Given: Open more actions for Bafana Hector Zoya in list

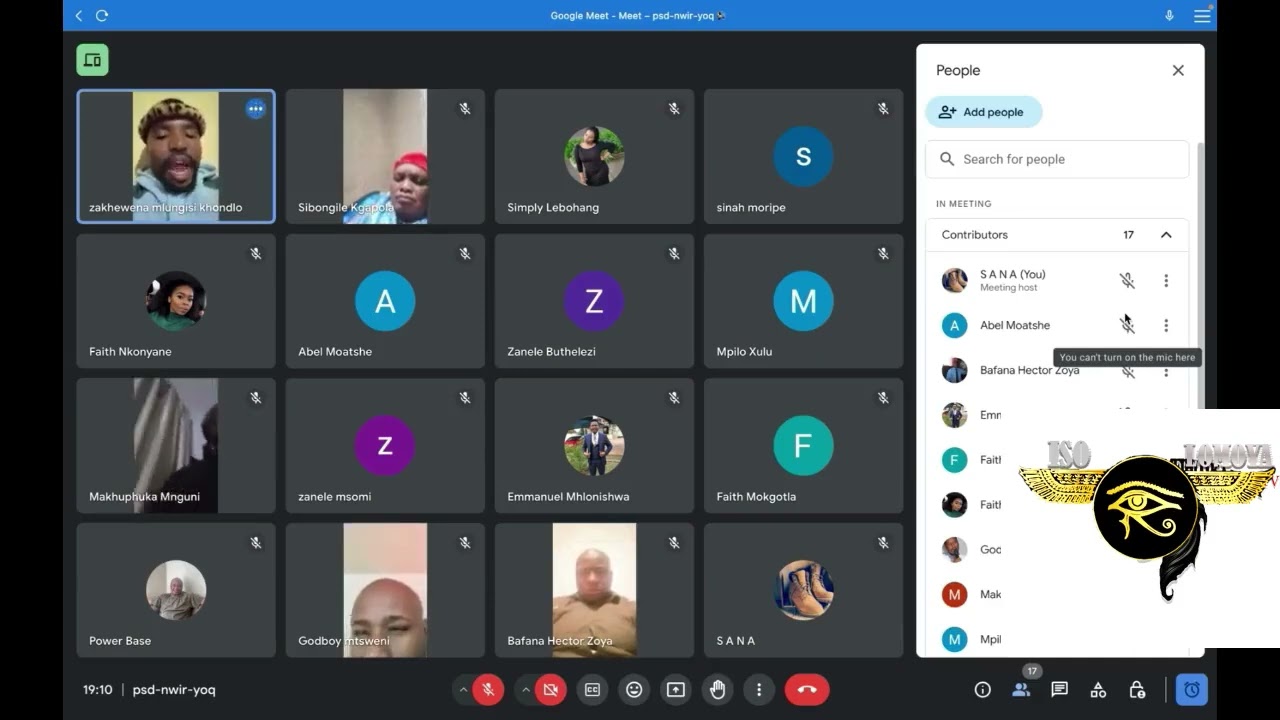Looking at the screenshot, I should click(x=1166, y=371).
